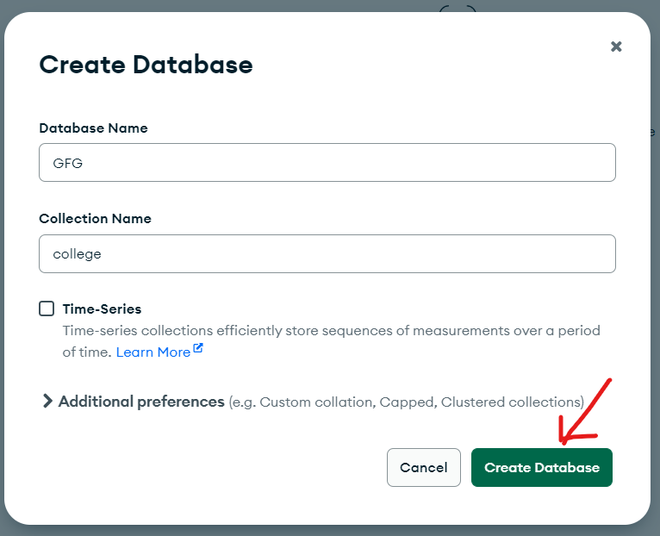660x536 pixels.
Task: Click the Time-series collections description text
Action: coord(330,330)
